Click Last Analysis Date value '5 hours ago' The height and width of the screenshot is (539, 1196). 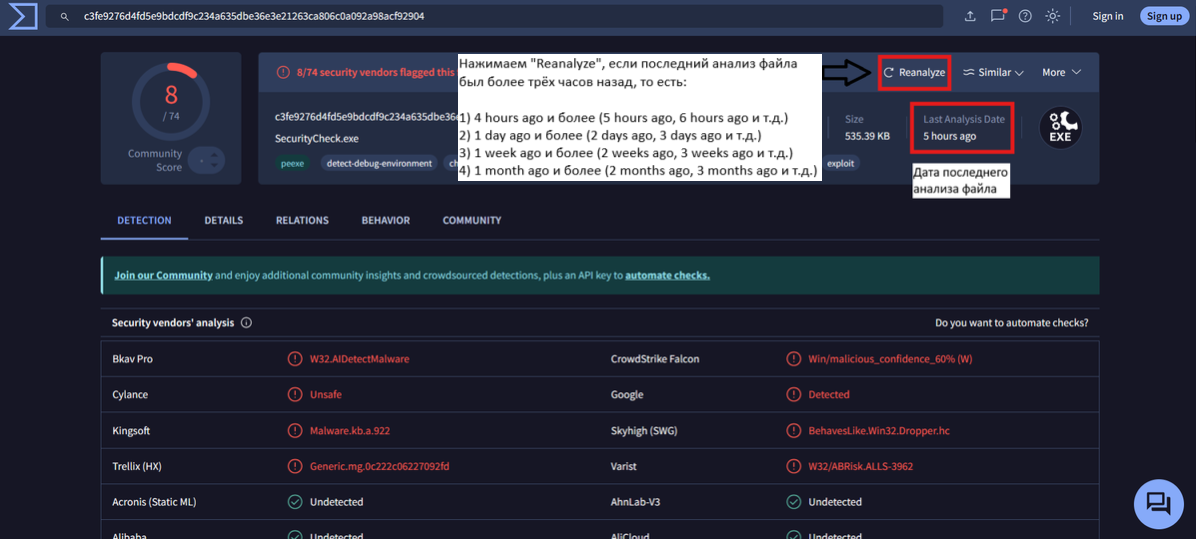(x=950, y=136)
